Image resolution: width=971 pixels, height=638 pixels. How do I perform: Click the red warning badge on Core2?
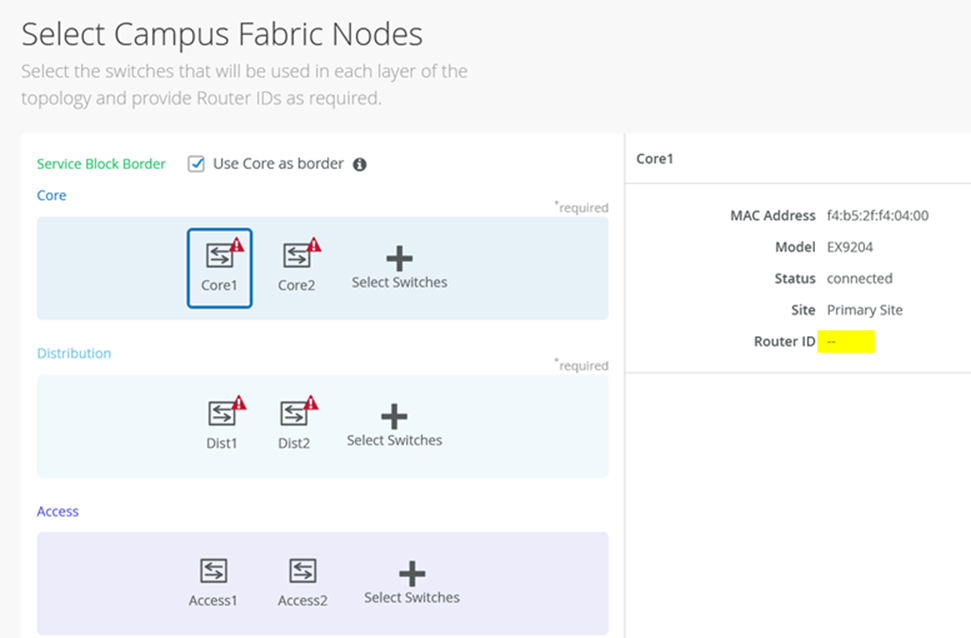coord(314,245)
